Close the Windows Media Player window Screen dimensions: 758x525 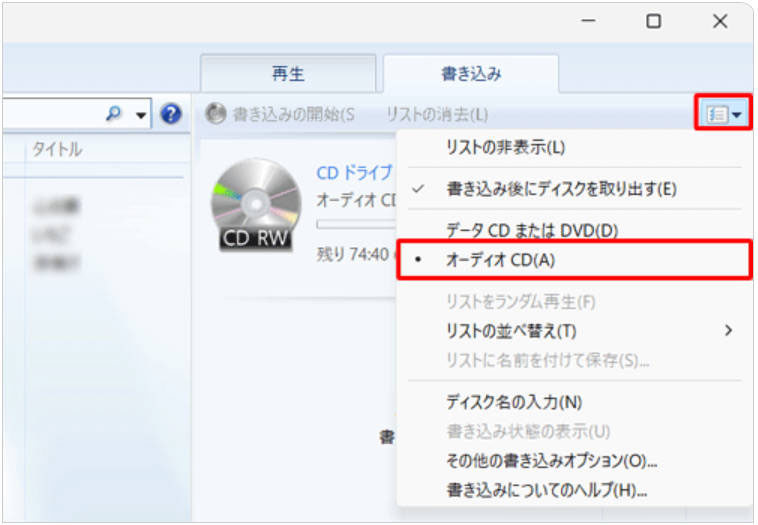click(x=720, y=21)
